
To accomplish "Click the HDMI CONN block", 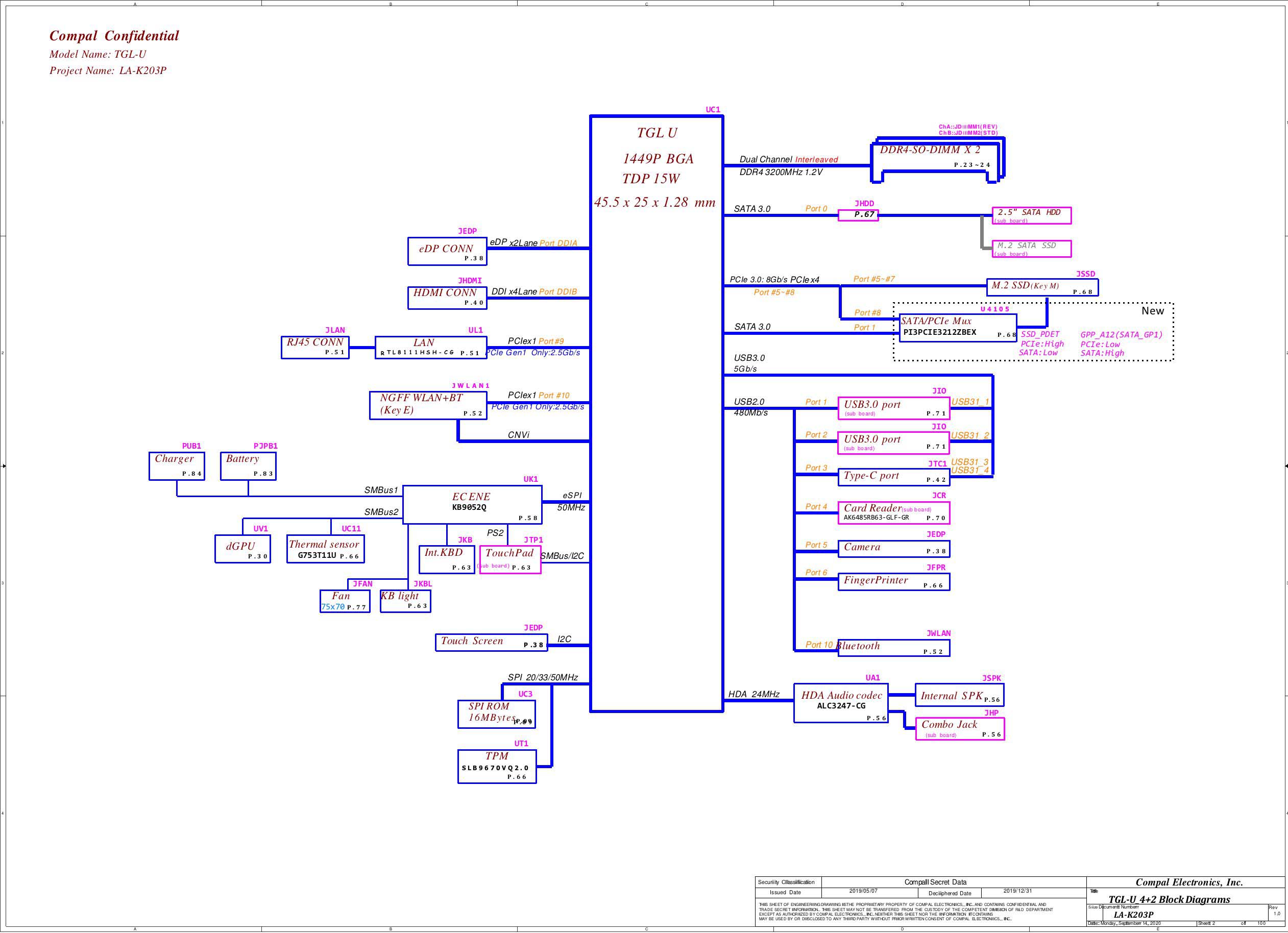I will (447, 298).
